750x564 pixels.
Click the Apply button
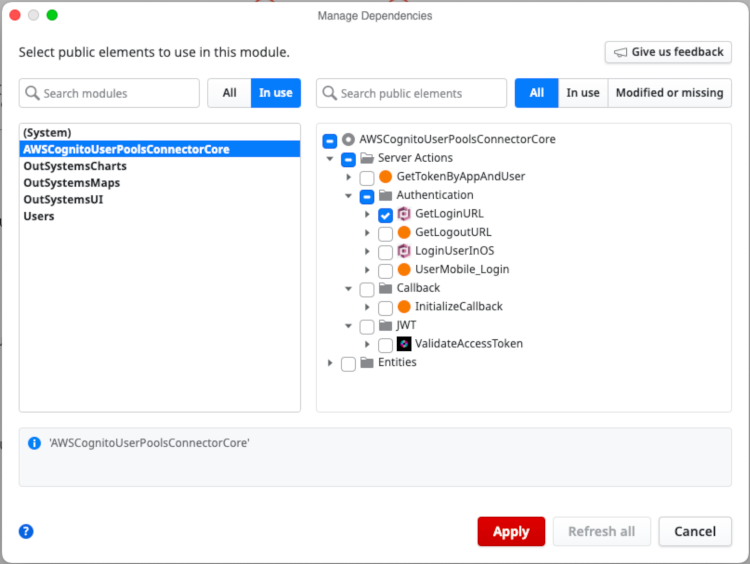[511, 531]
